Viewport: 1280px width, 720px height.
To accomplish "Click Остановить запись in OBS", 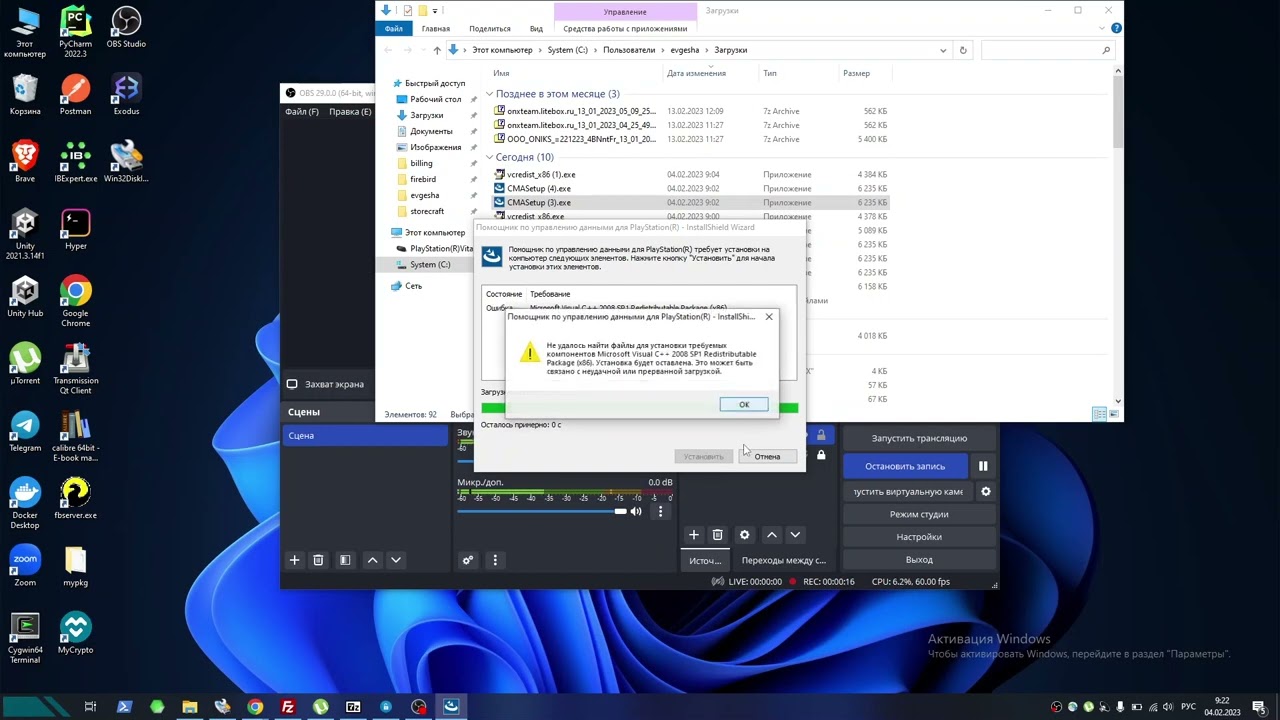I will (x=905, y=466).
